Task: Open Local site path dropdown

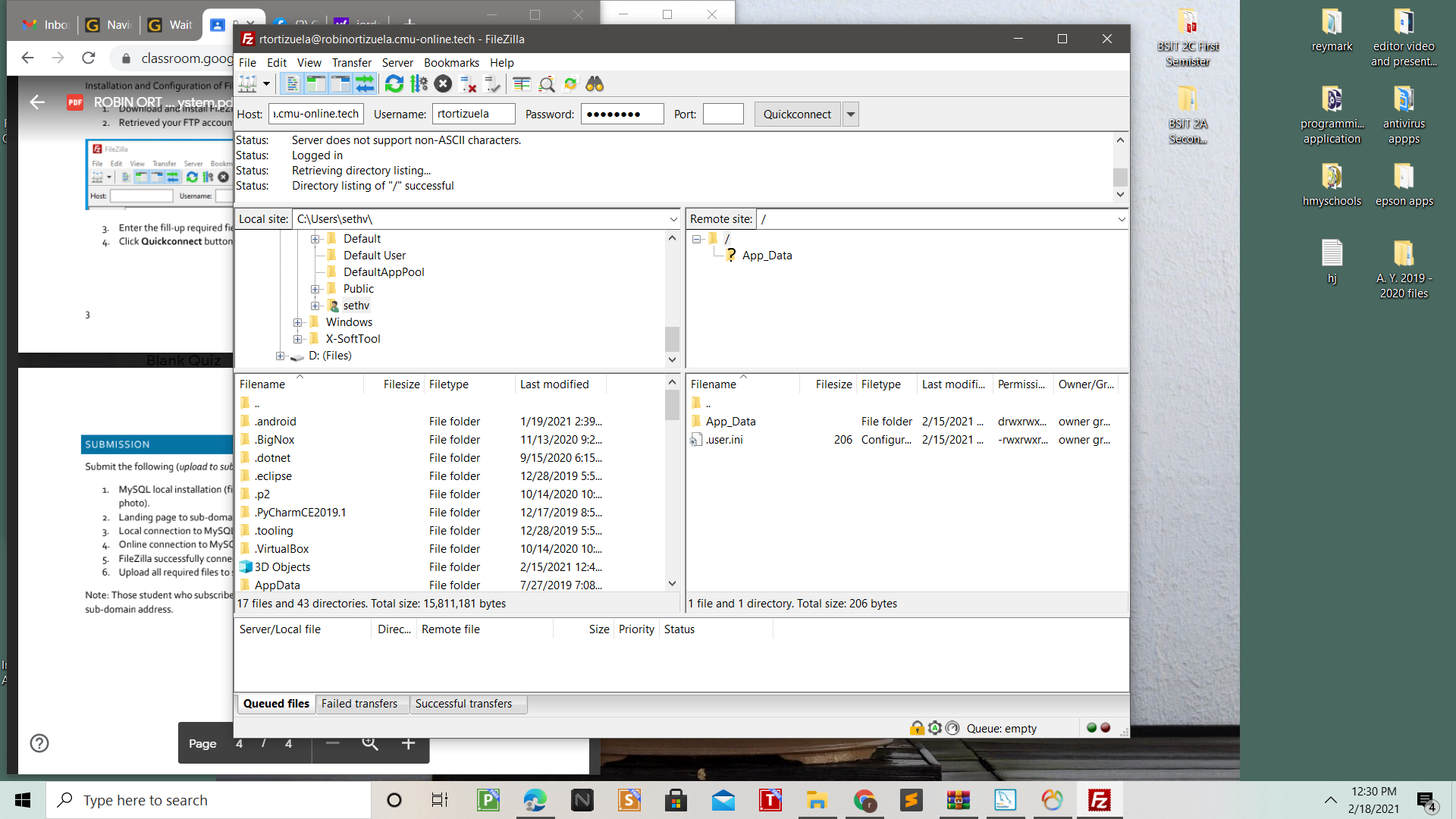Action: point(673,219)
